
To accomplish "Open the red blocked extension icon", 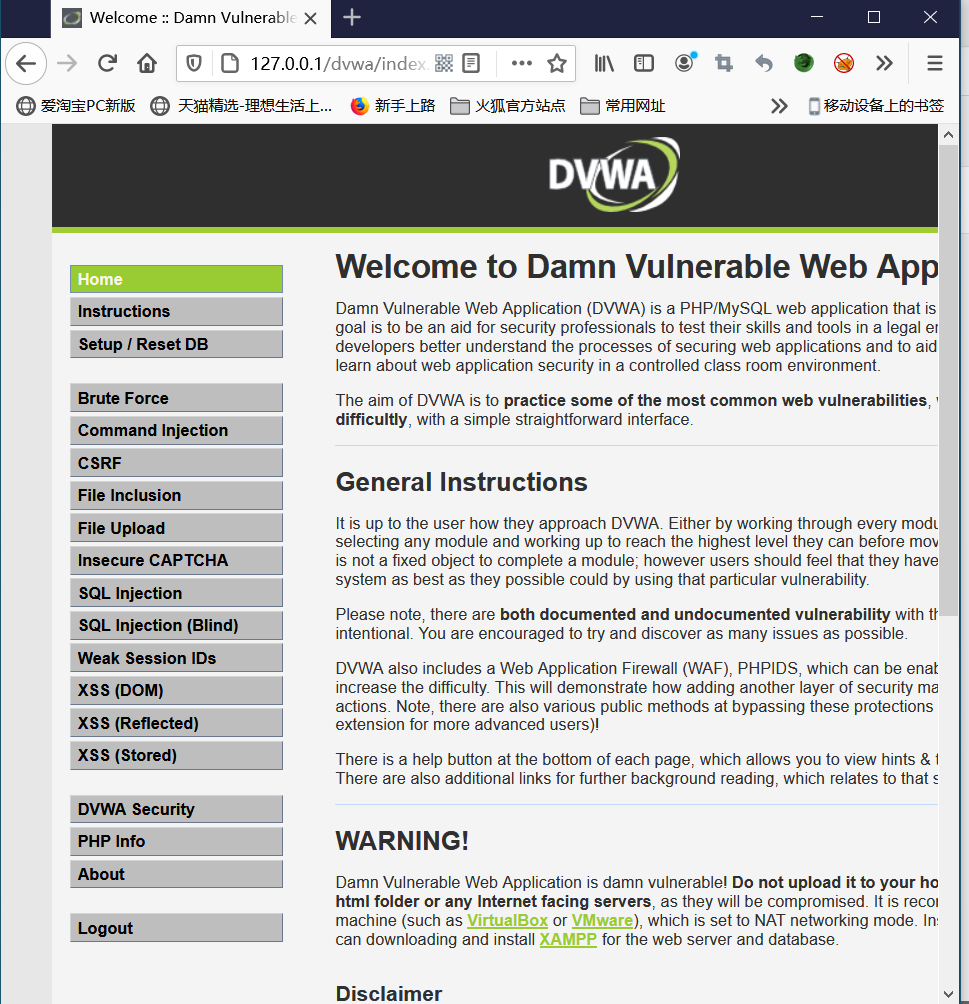I will point(844,63).
